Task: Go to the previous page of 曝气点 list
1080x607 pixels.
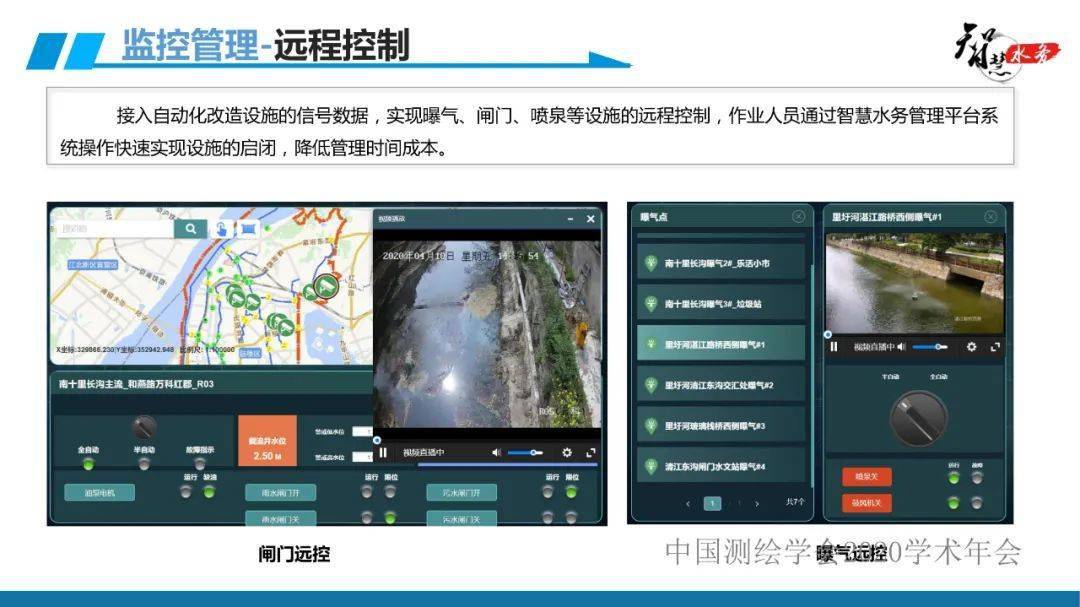Action: [x=688, y=504]
